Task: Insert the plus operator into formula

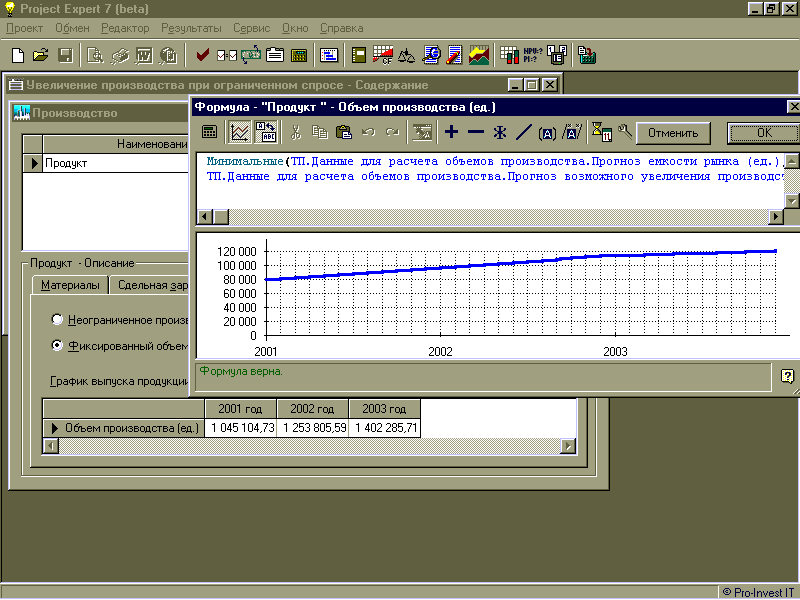Action: (x=452, y=133)
